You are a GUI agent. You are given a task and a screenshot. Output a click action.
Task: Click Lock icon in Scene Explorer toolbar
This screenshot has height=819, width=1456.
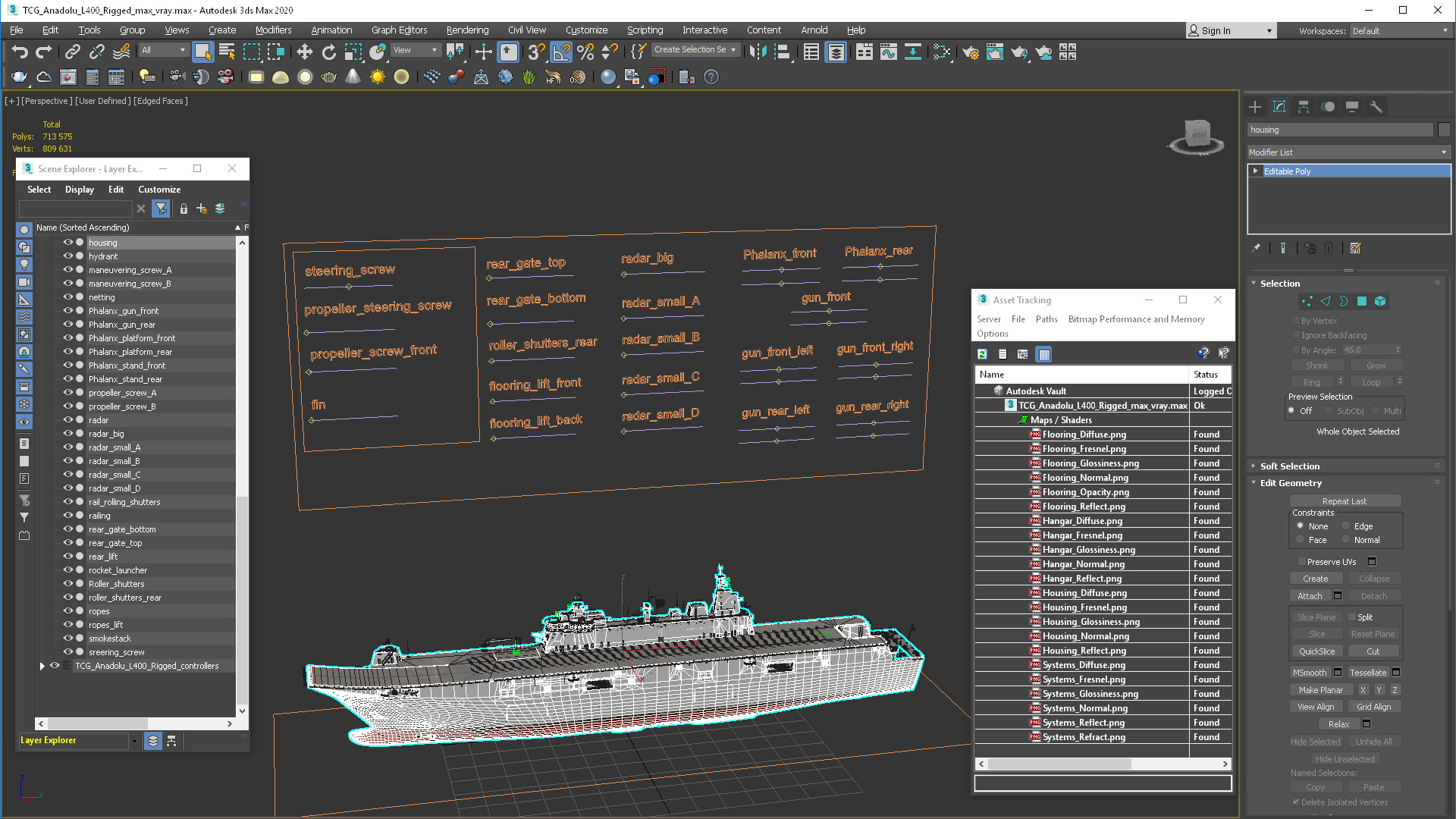coord(184,209)
